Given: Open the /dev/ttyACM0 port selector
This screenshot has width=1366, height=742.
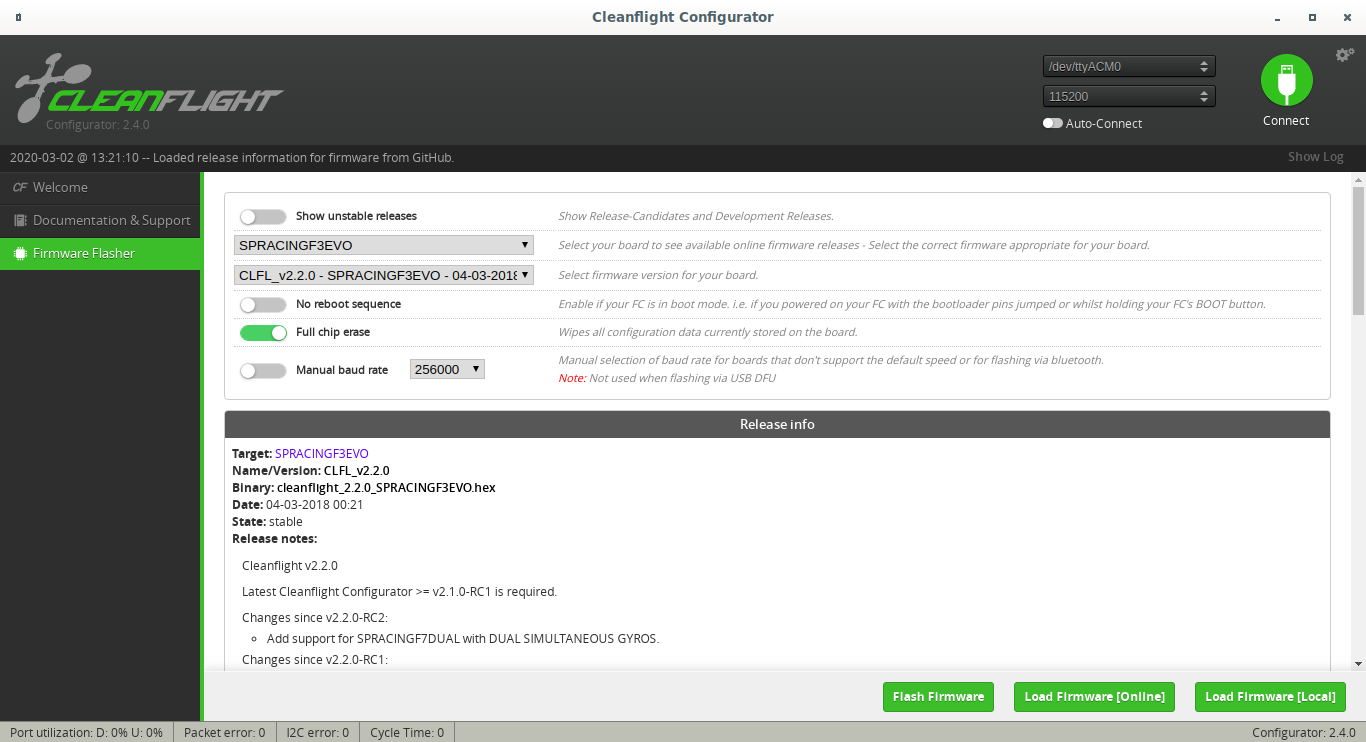Looking at the screenshot, I should tap(1129, 67).
